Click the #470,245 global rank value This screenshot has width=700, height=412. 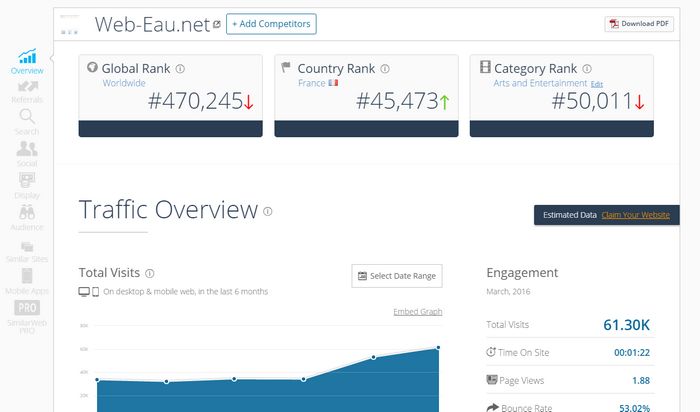[x=196, y=101]
